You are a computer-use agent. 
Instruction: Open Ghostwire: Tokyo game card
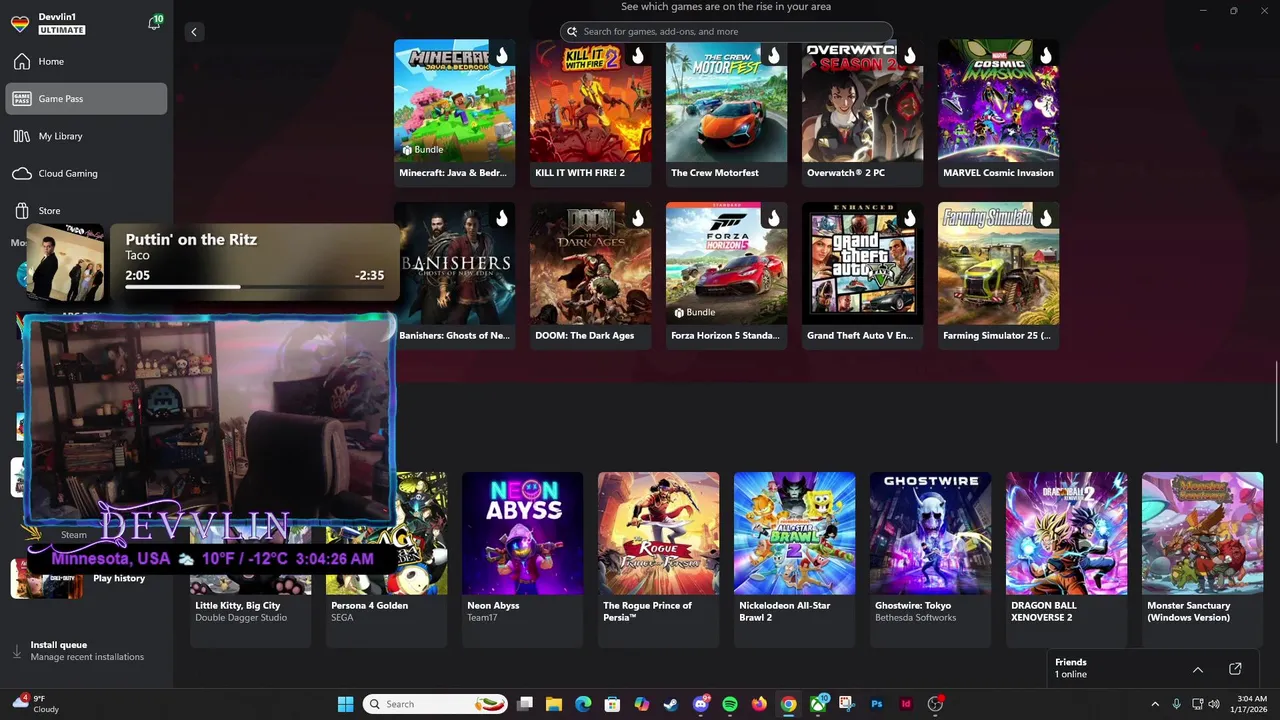point(931,559)
